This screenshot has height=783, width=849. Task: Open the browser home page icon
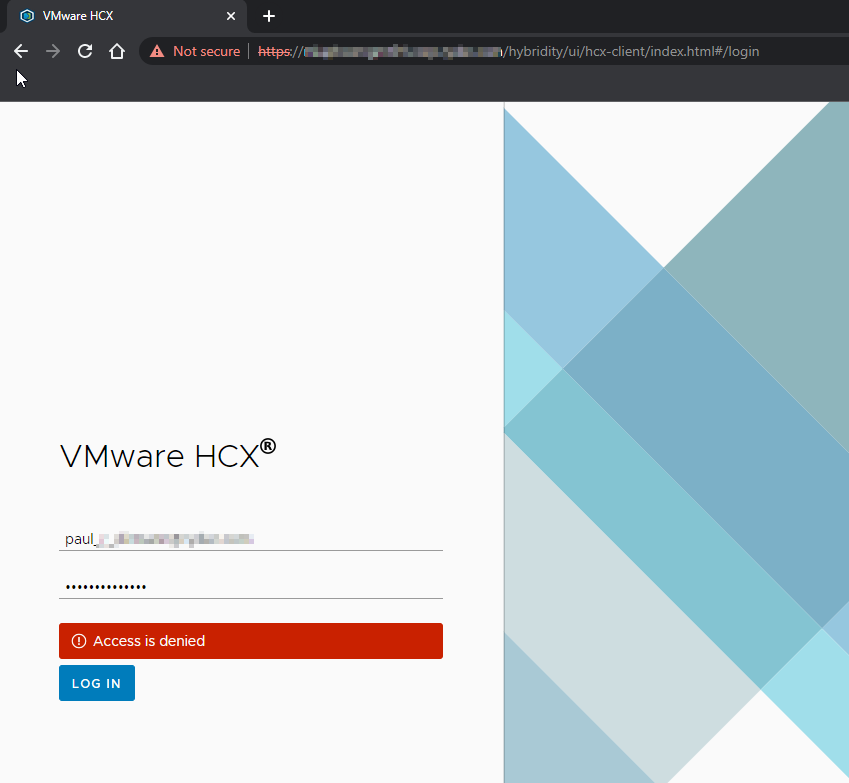[x=117, y=51]
